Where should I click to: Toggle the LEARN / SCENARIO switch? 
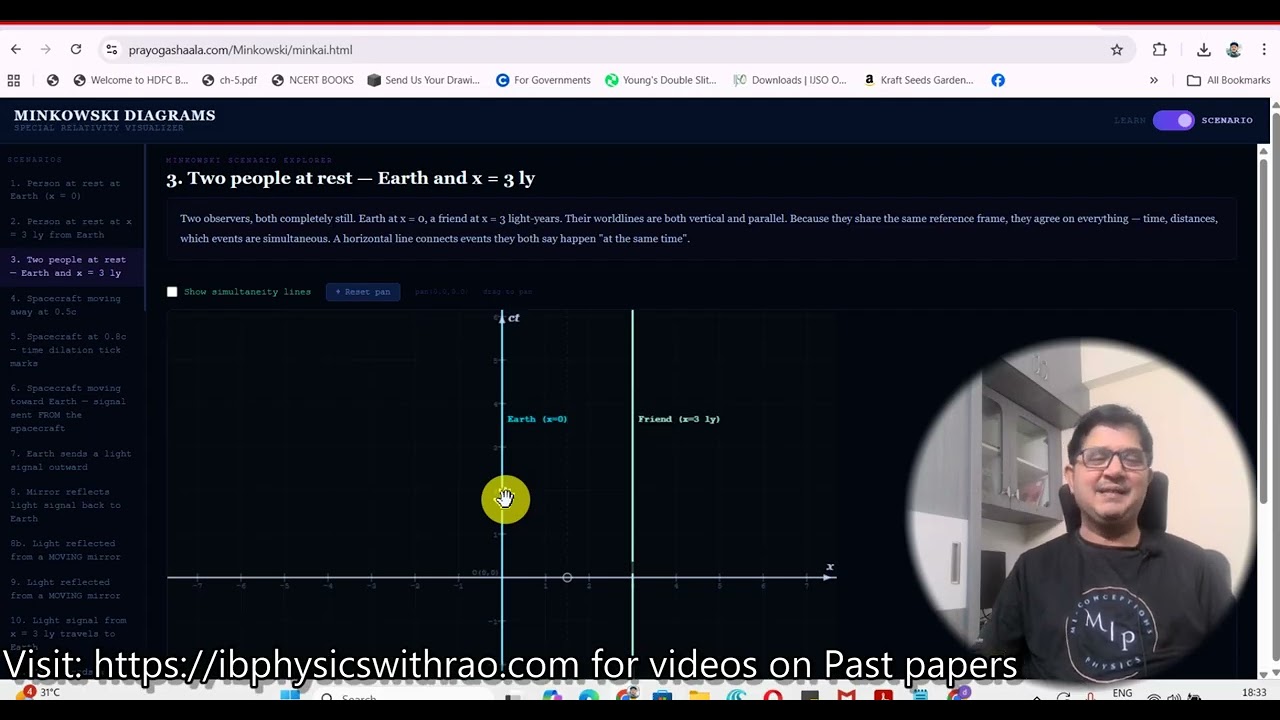(x=1174, y=120)
